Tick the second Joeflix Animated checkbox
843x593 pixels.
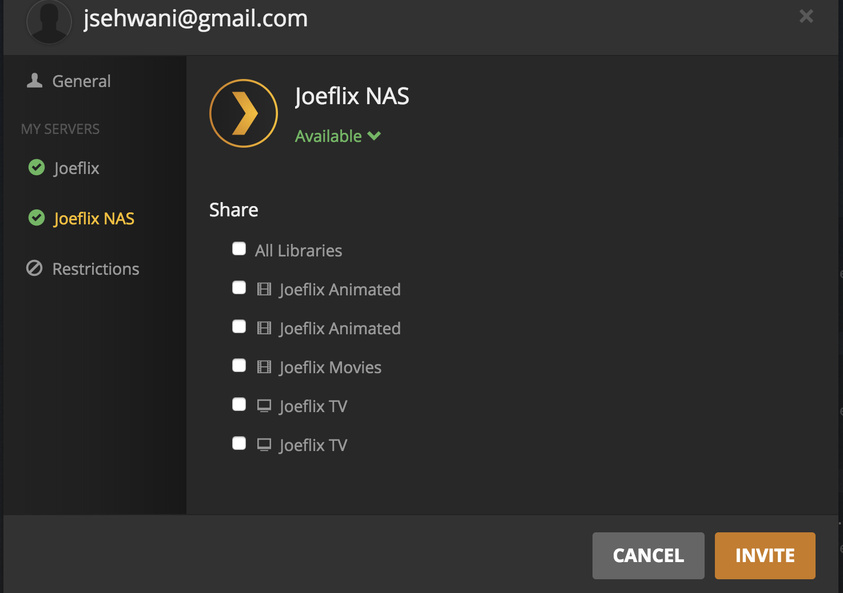[x=239, y=327]
